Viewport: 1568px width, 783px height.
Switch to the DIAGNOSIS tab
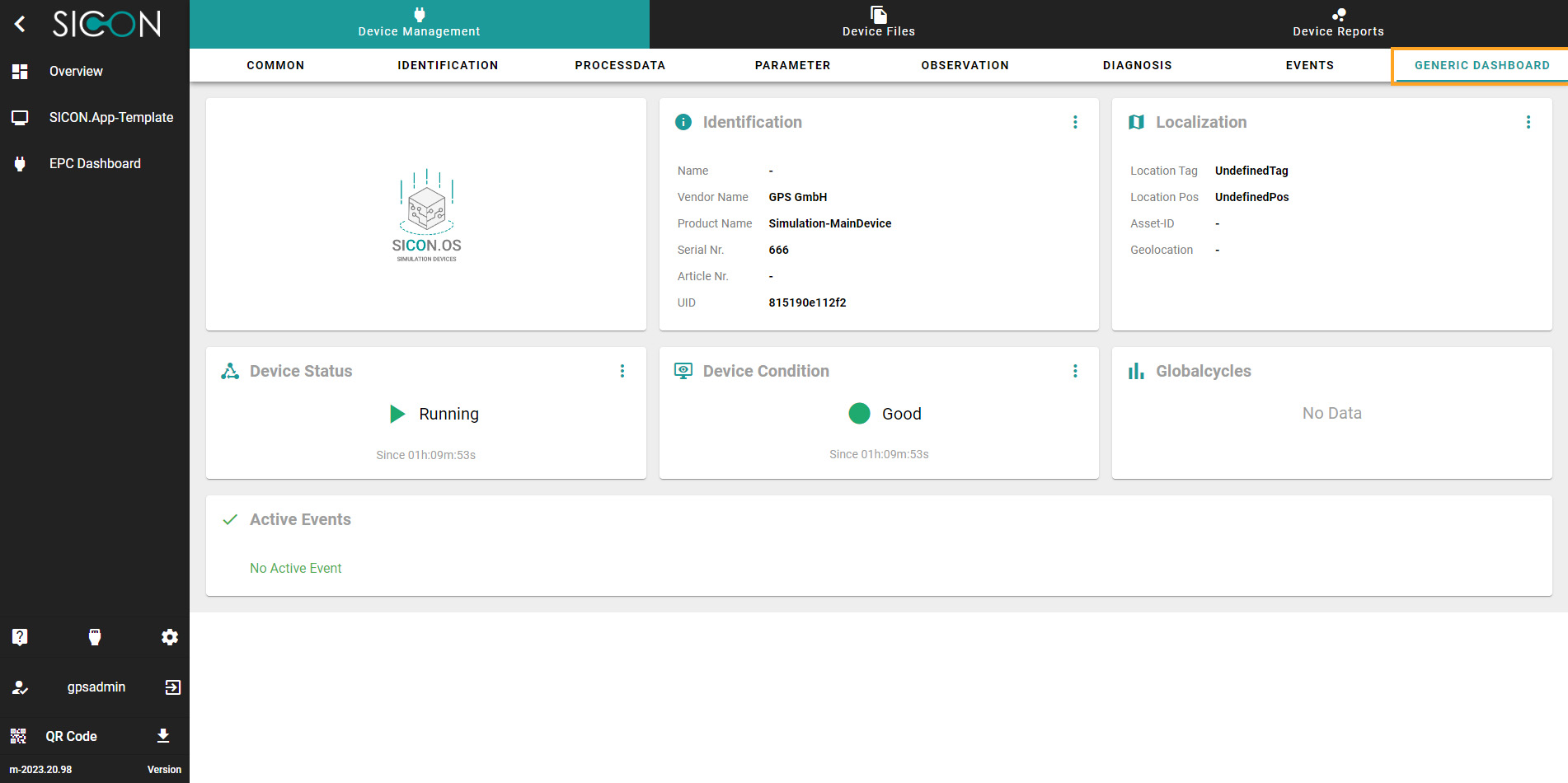point(1138,65)
